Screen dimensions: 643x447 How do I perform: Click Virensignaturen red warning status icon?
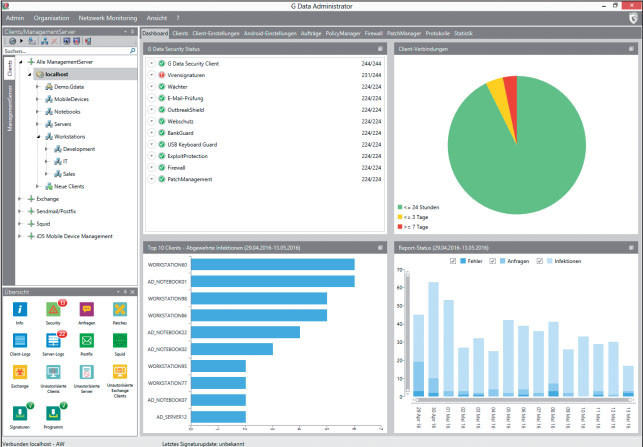coord(162,75)
